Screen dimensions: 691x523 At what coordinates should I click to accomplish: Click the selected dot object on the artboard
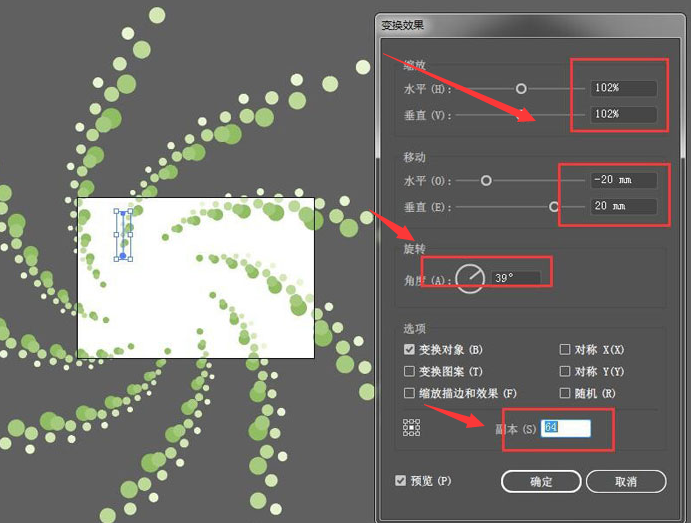[123, 235]
